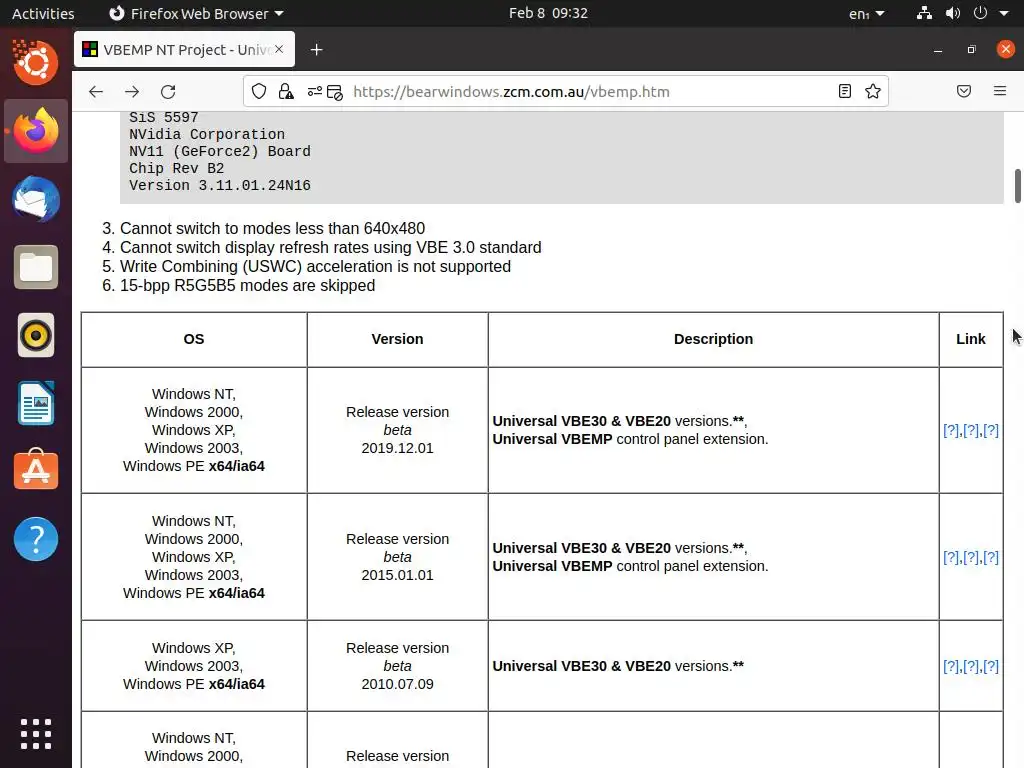Click 'Windows PE x64/ia64' in 2019.12.01 row
Viewport: 1024px width, 768px height.
pyautogui.click(x=194, y=466)
